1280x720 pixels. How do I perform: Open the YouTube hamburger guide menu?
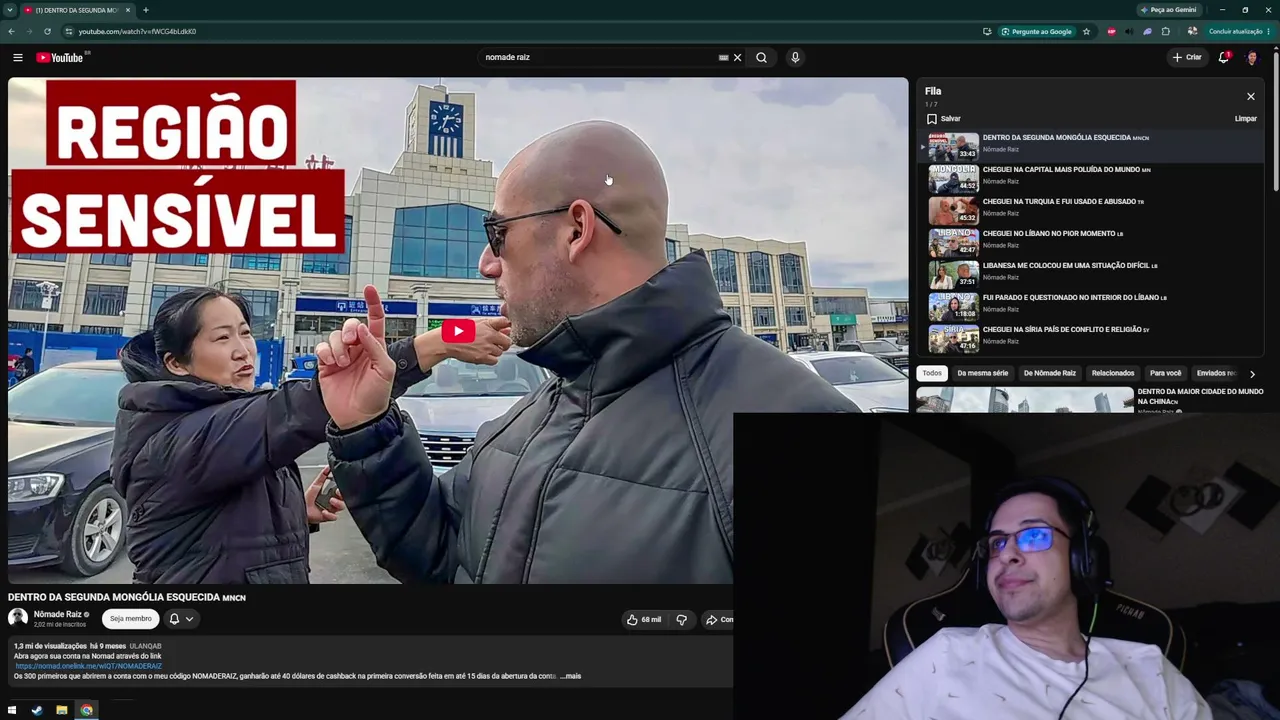(x=18, y=58)
